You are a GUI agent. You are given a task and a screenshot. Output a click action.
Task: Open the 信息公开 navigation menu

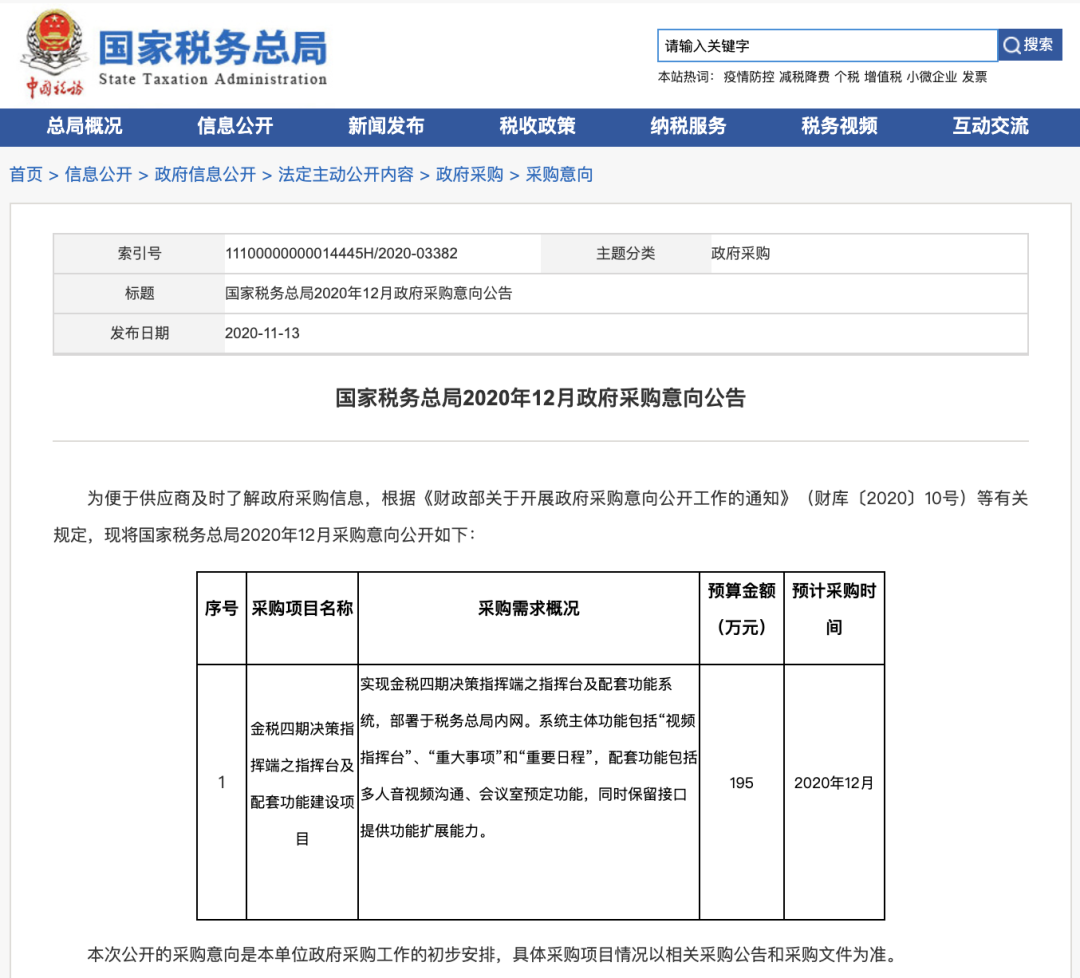(235, 126)
